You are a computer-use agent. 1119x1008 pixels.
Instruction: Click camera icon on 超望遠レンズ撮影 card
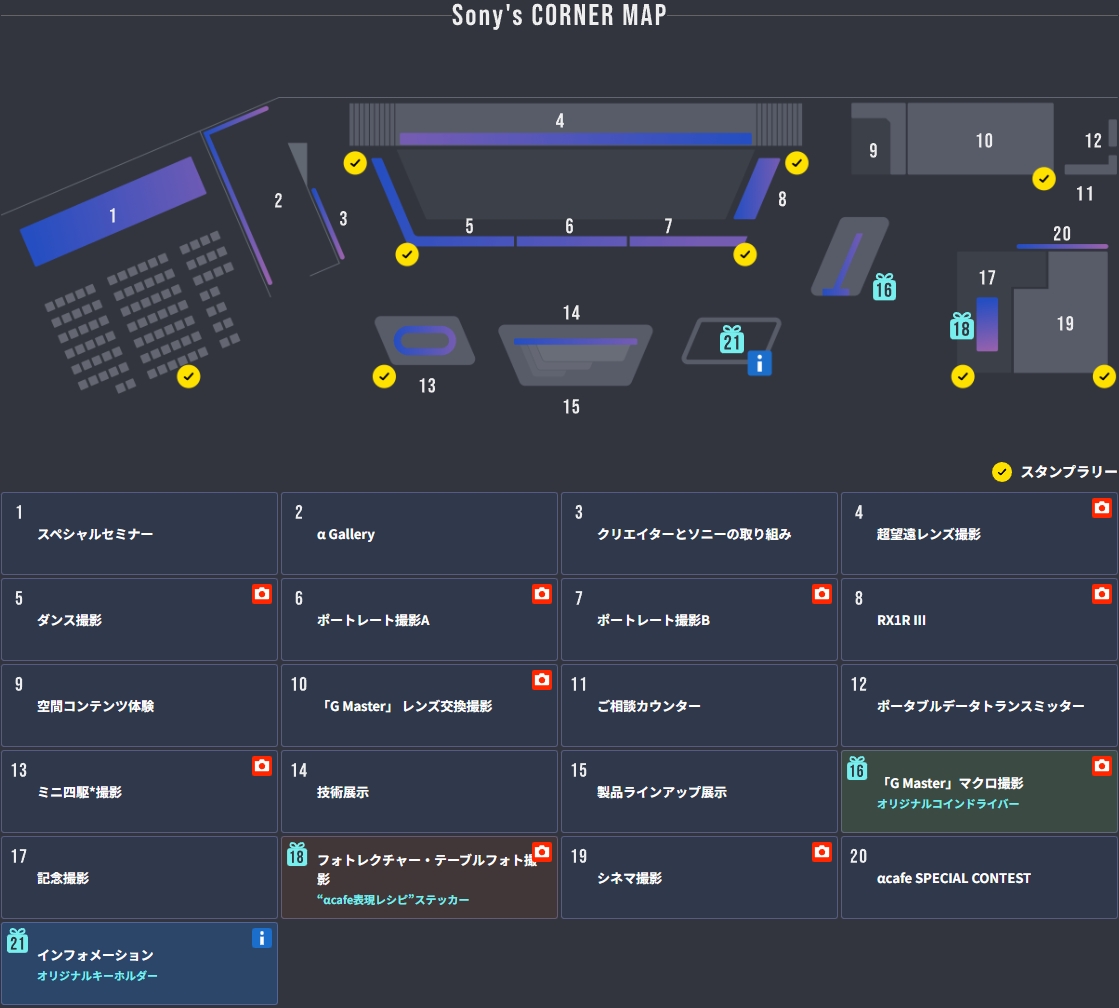[x=1101, y=508]
